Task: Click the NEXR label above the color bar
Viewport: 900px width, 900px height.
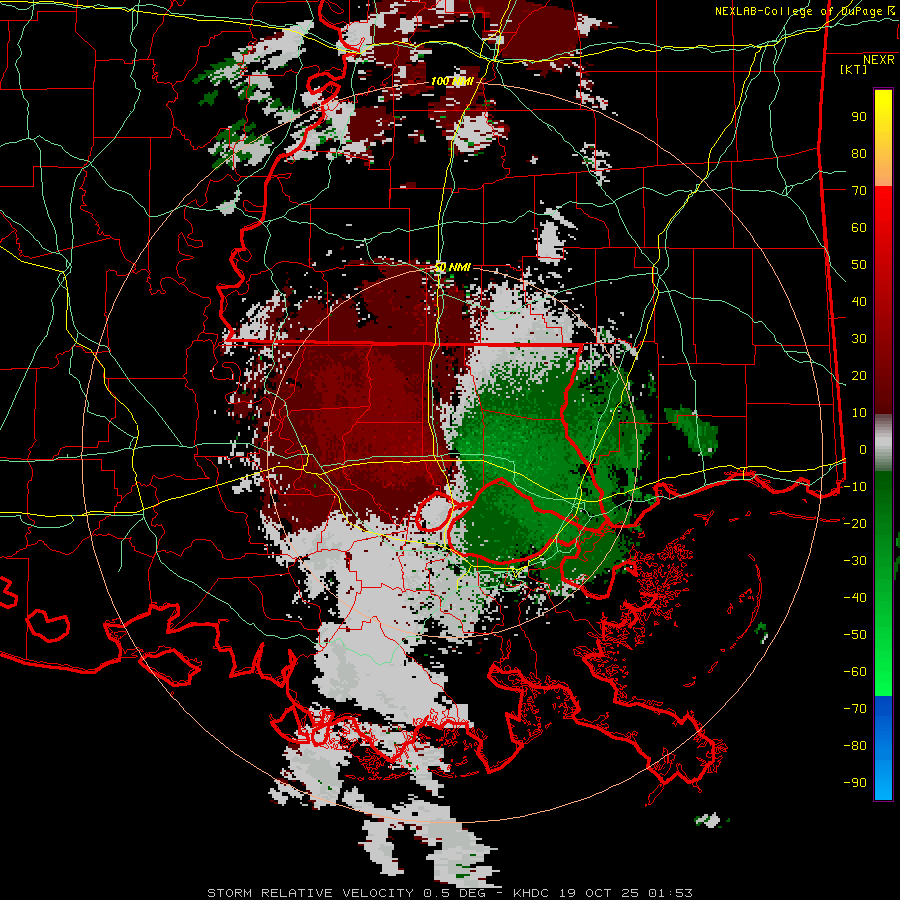Action: pyautogui.click(x=878, y=60)
